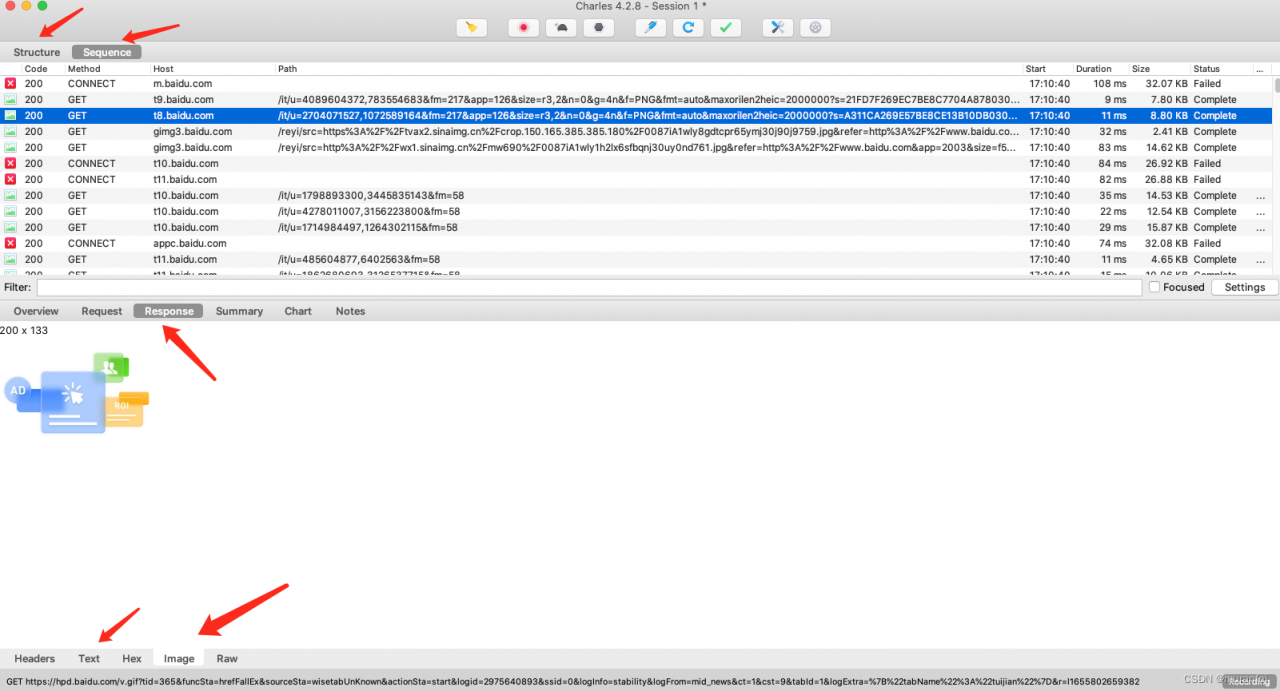This screenshot has height=691, width=1280.
Task: Click the image icon on the 4.65 KB t11 row
Action: pyautogui.click(x=10, y=260)
